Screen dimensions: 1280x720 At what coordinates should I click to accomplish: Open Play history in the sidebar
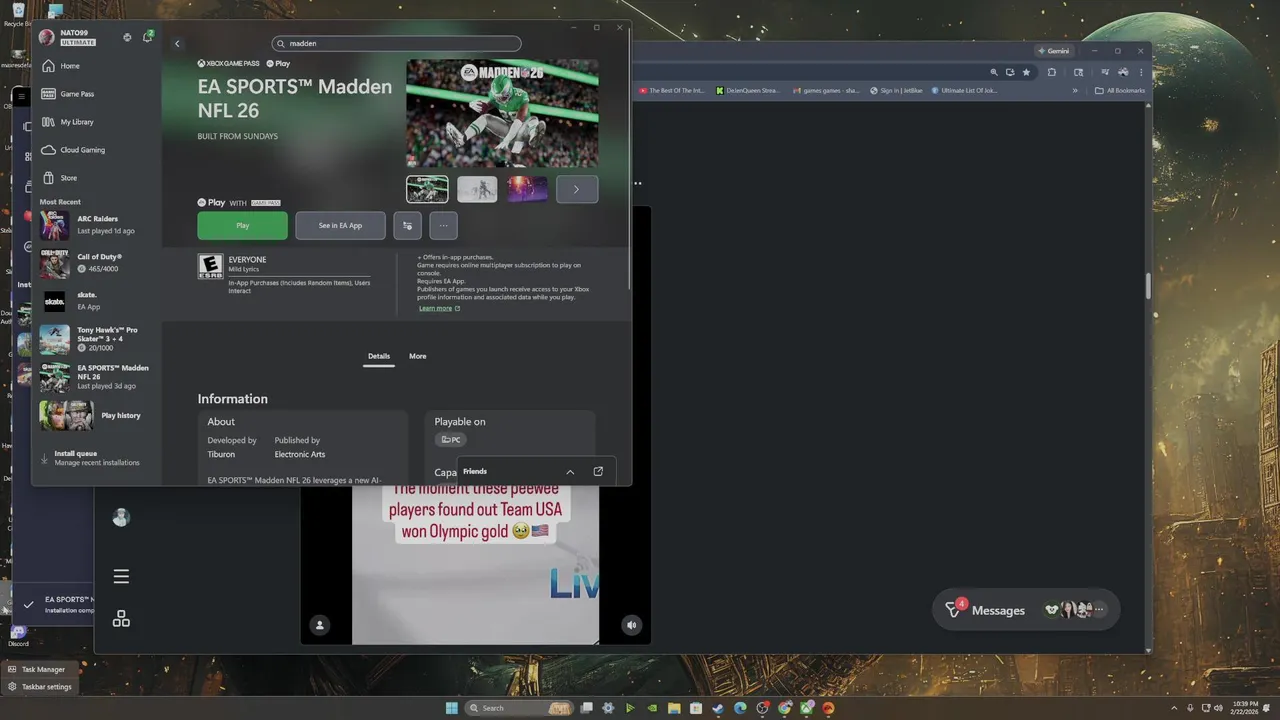(x=97, y=415)
